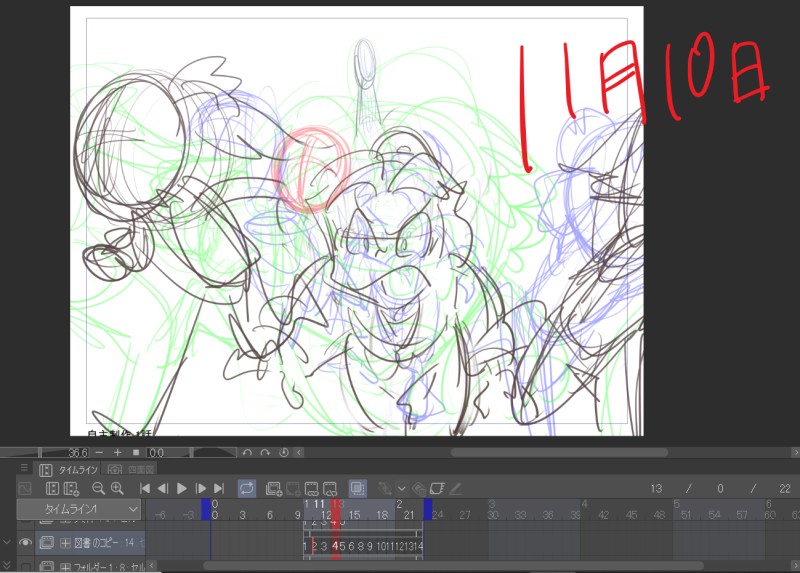Toggle the onion skin button
Viewport: 800px width, 573px height.
[358, 489]
